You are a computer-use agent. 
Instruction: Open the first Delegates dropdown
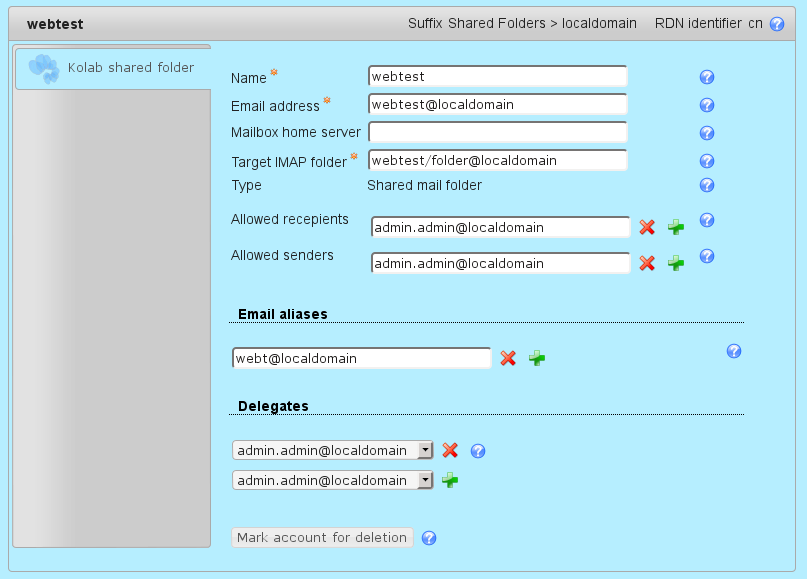(425, 451)
